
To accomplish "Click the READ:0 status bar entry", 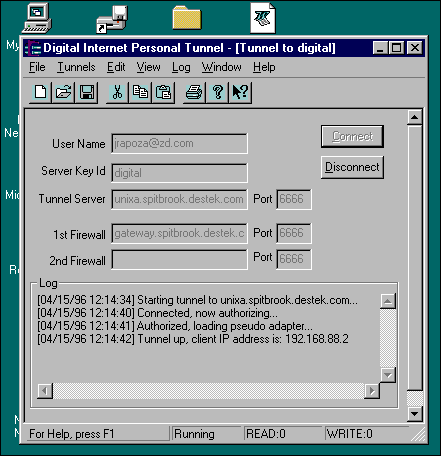I will pos(283,434).
